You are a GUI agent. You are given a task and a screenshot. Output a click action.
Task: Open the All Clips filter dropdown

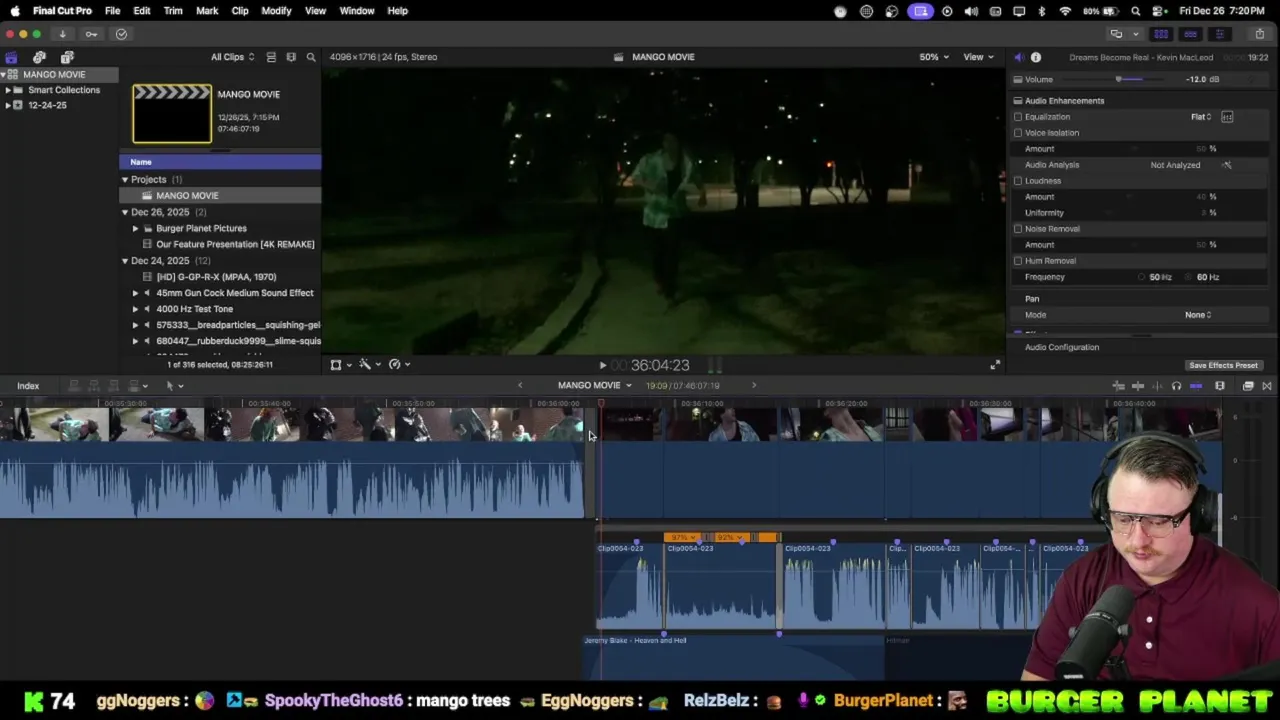pyautogui.click(x=232, y=57)
